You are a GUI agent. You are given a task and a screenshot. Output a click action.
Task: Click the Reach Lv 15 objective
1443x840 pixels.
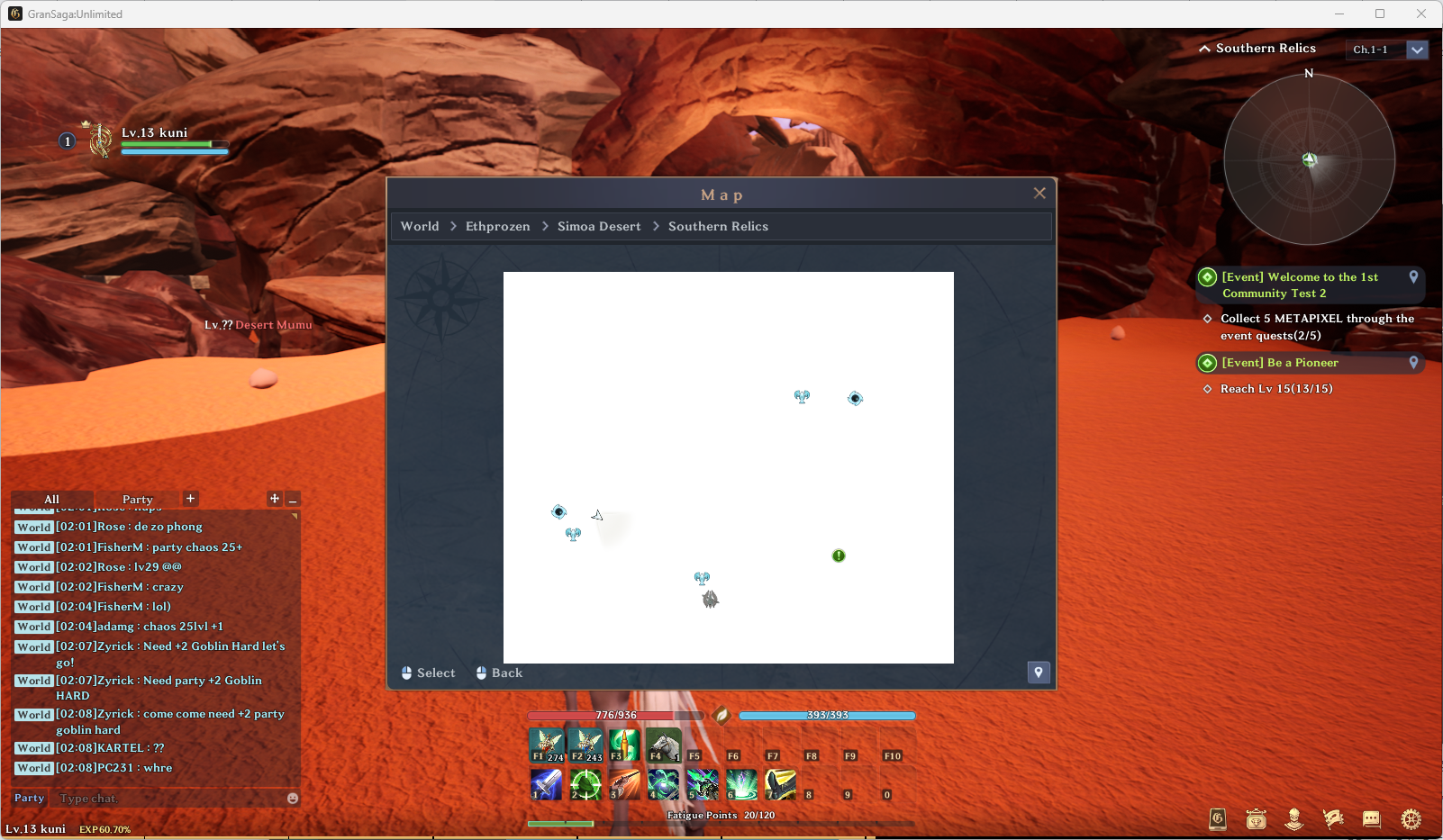(x=1276, y=389)
